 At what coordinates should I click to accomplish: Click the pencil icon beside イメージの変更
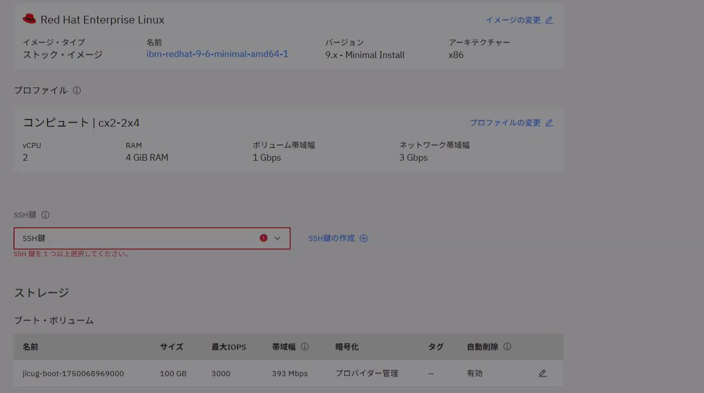(549, 20)
